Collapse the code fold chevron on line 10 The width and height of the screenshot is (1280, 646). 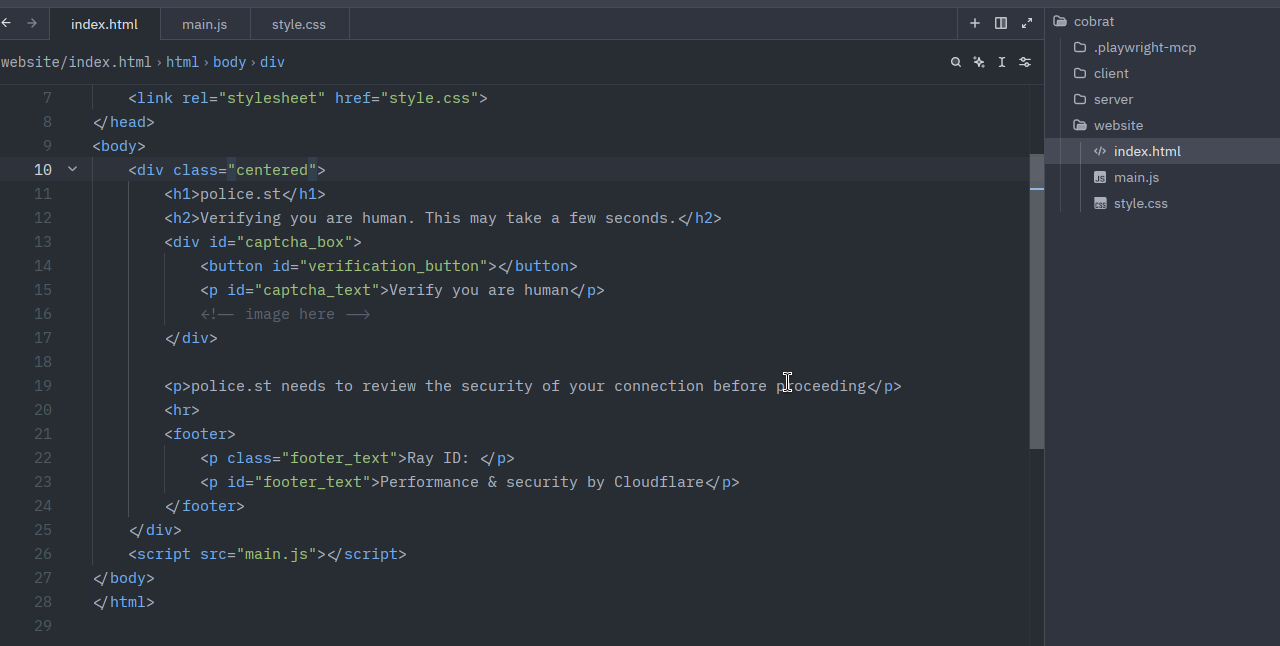pyautogui.click(x=72, y=169)
